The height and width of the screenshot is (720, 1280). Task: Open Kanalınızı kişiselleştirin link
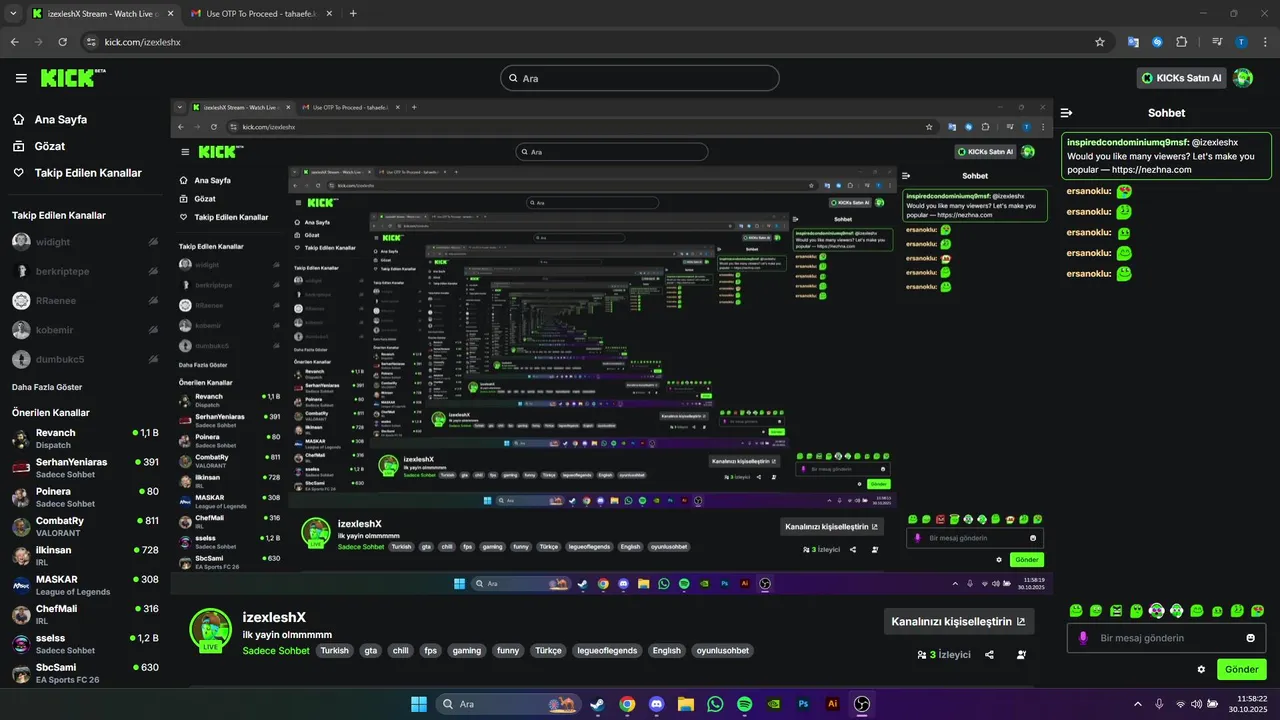tap(959, 621)
